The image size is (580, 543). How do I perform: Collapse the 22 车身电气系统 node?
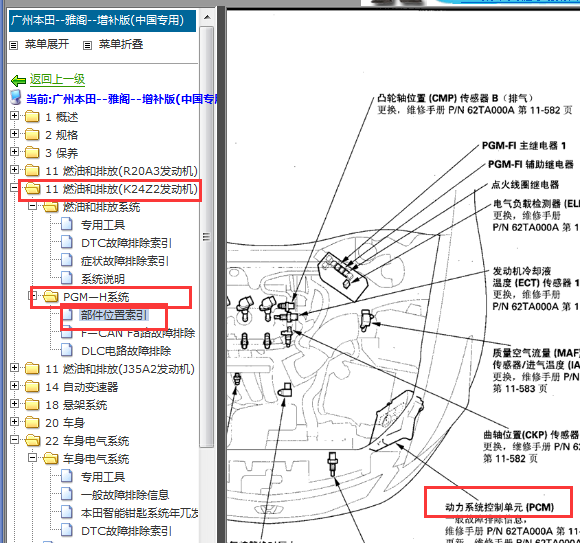click(14, 439)
